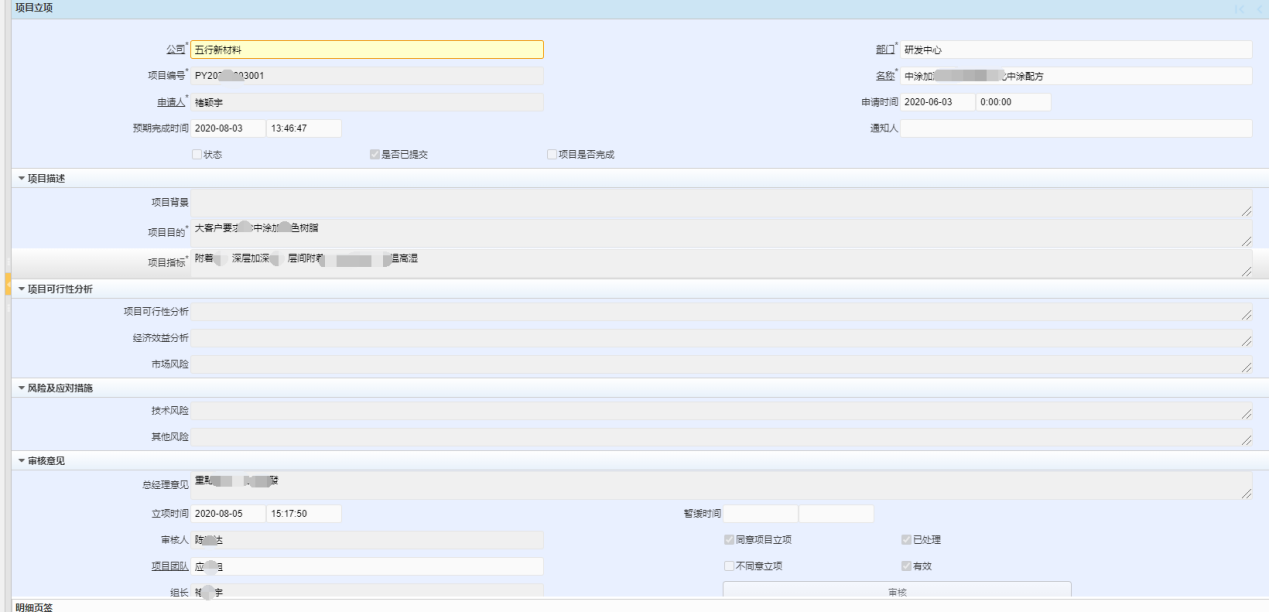Click the 审核 button
The image size is (1269, 612).
coord(897,592)
